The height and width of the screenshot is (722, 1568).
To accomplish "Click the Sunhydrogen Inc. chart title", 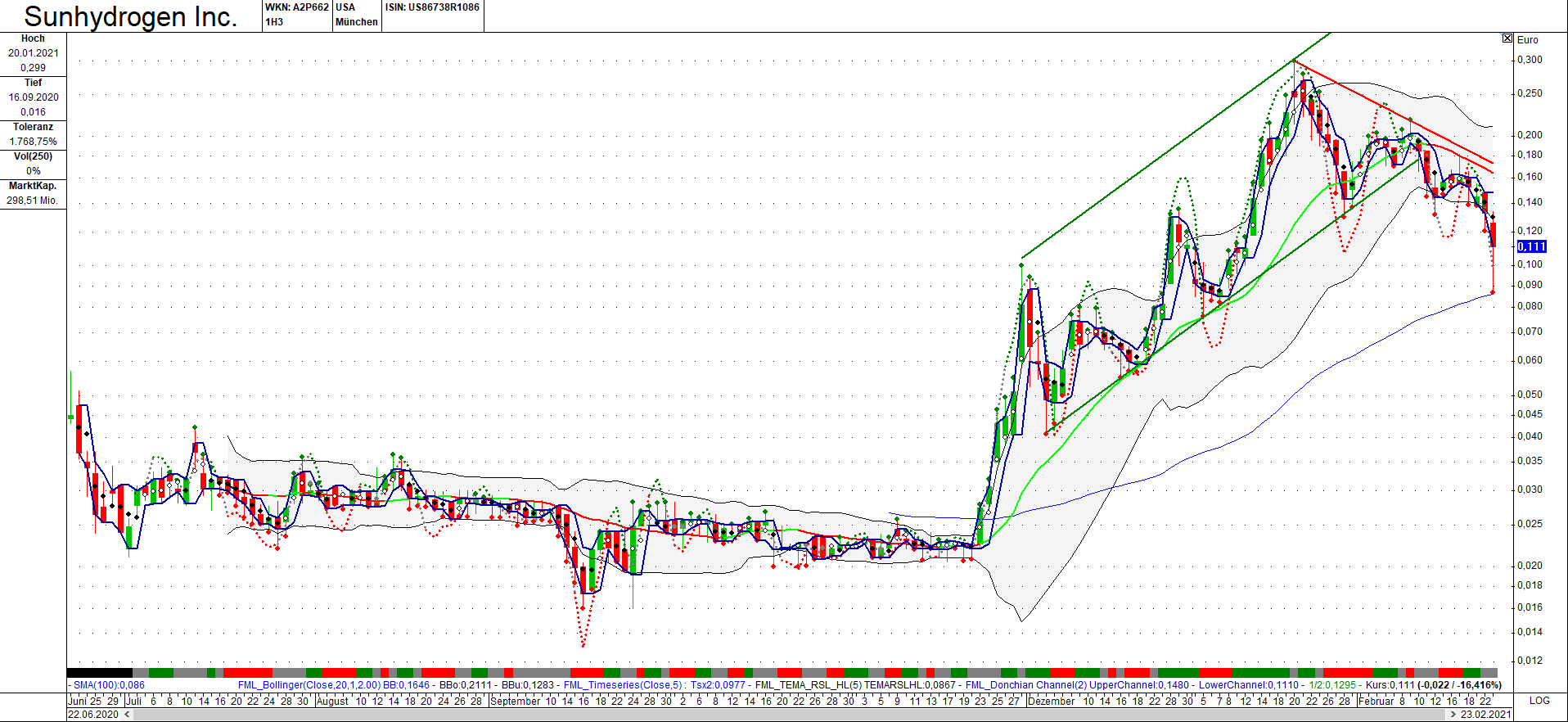I will click(131, 16).
